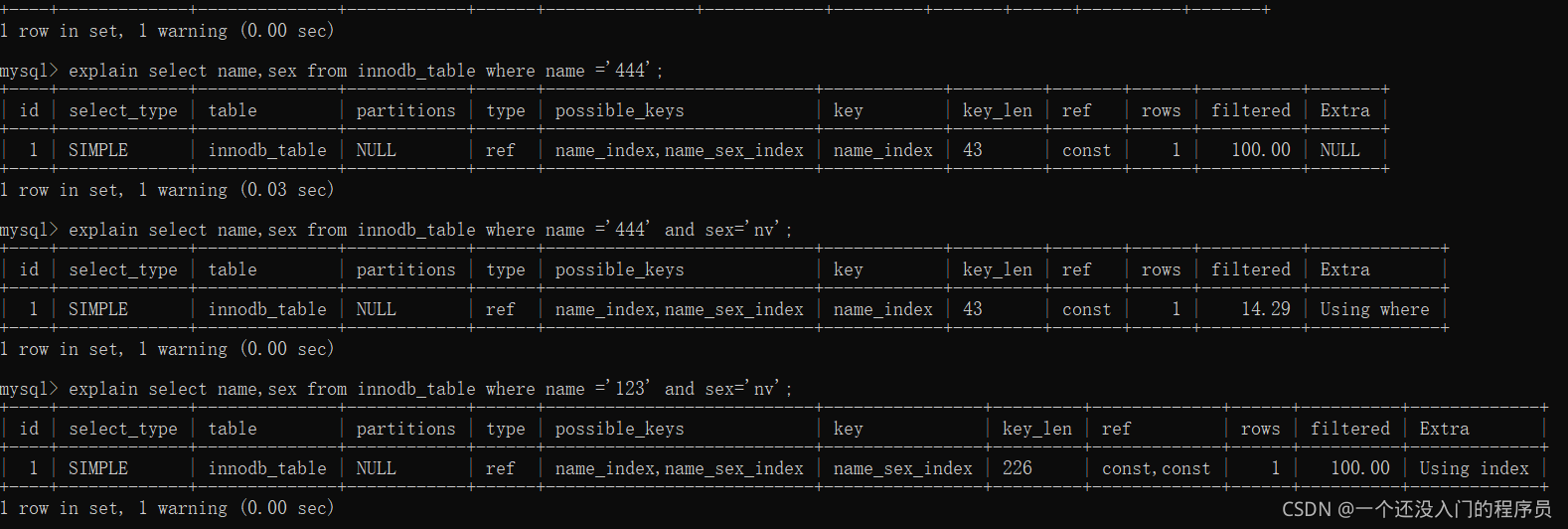Click the name_sex_index value in key column
1568x529 pixels.
point(902,468)
